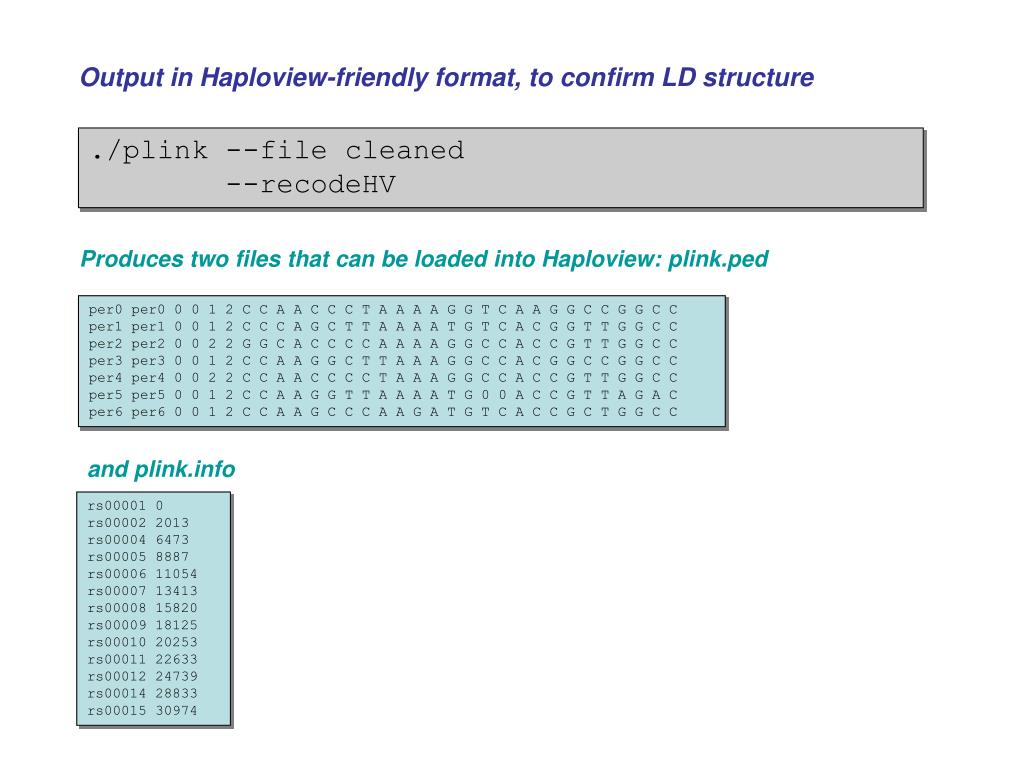Click the 'and plink.info' heading
This screenshot has height=768, width=1024.
161,470
